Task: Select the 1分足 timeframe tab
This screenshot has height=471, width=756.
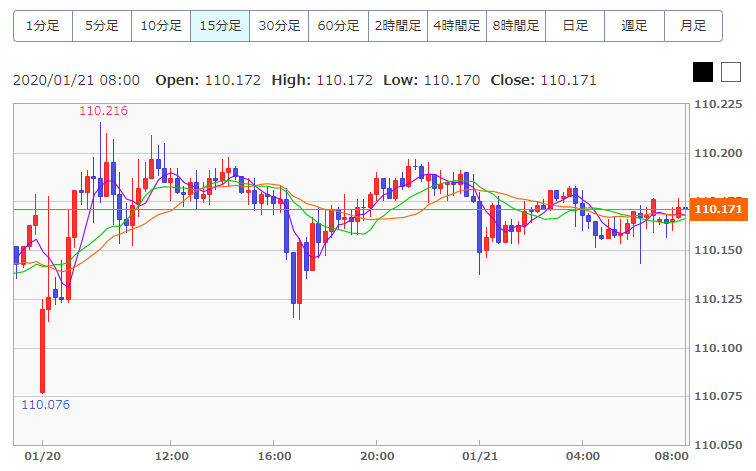Action: [x=43, y=26]
